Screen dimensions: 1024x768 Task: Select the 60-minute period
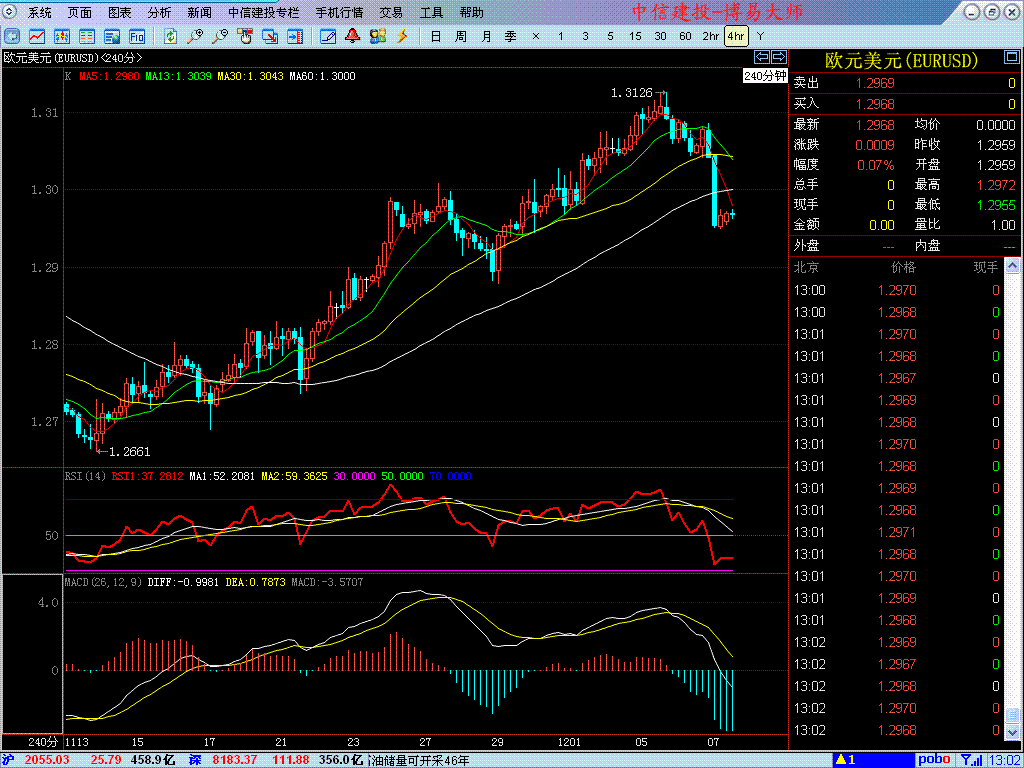click(685, 36)
